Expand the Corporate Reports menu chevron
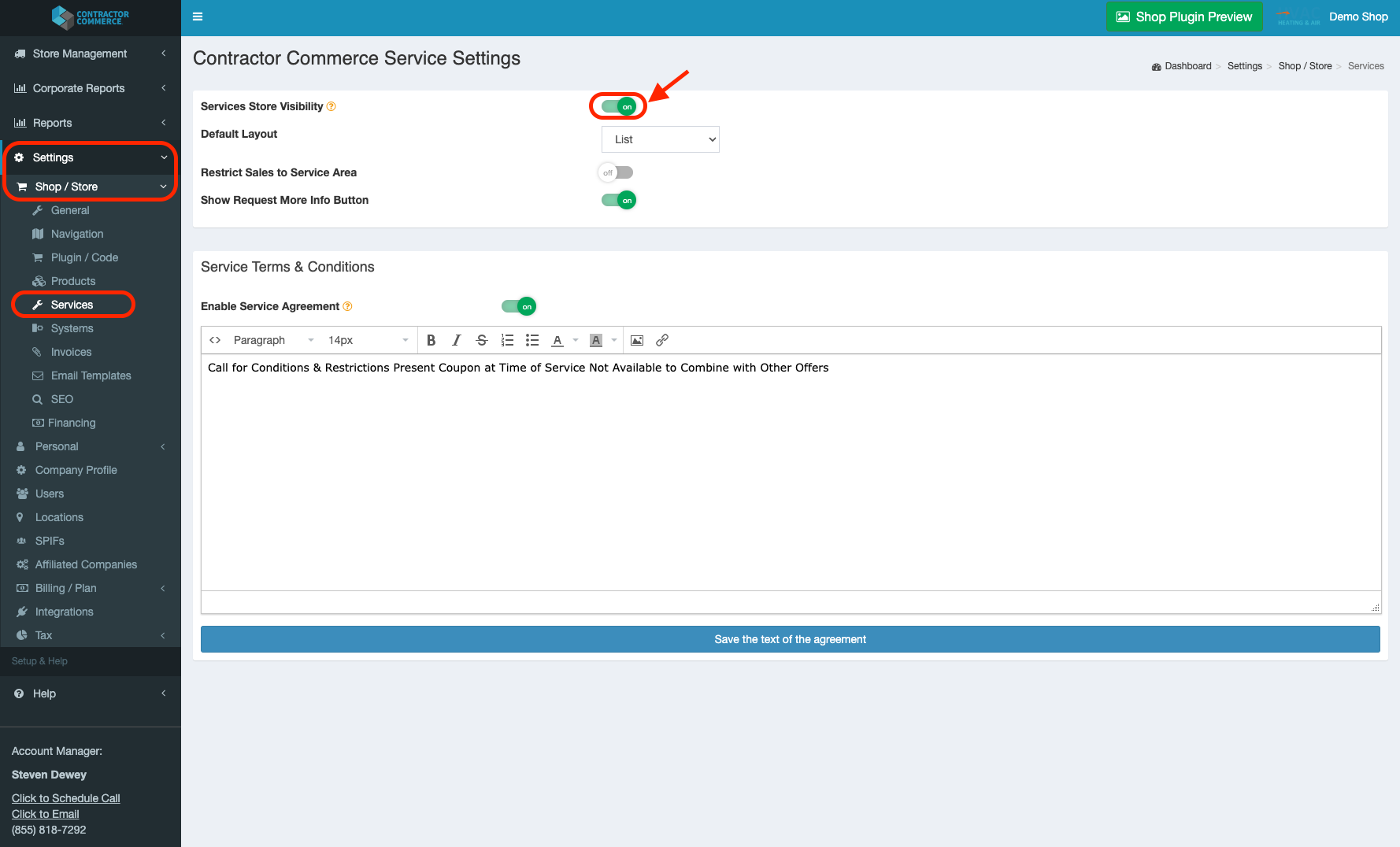This screenshot has height=847, width=1400. 164,88
